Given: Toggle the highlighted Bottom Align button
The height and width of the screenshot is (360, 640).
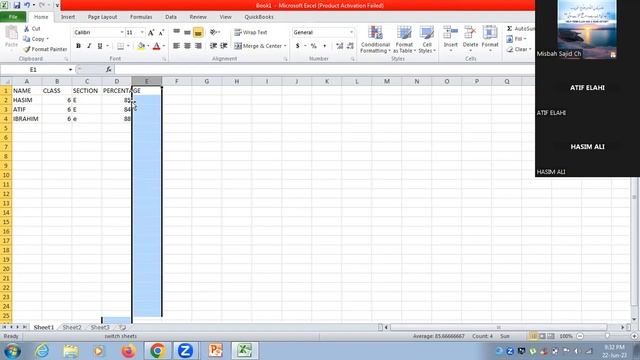Looking at the screenshot, I should tap(198, 32).
